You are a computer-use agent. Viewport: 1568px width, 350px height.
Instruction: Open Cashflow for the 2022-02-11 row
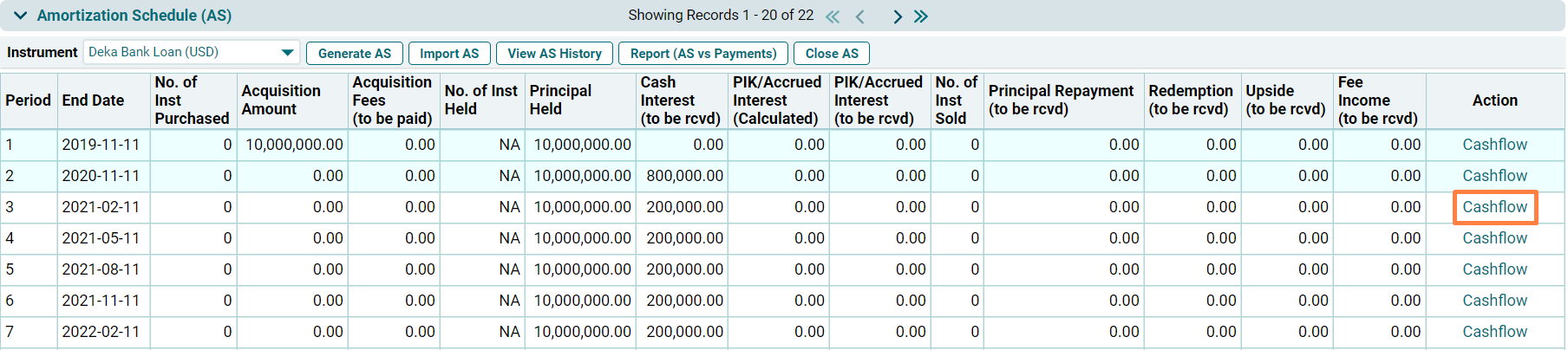pyautogui.click(x=1494, y=332)
